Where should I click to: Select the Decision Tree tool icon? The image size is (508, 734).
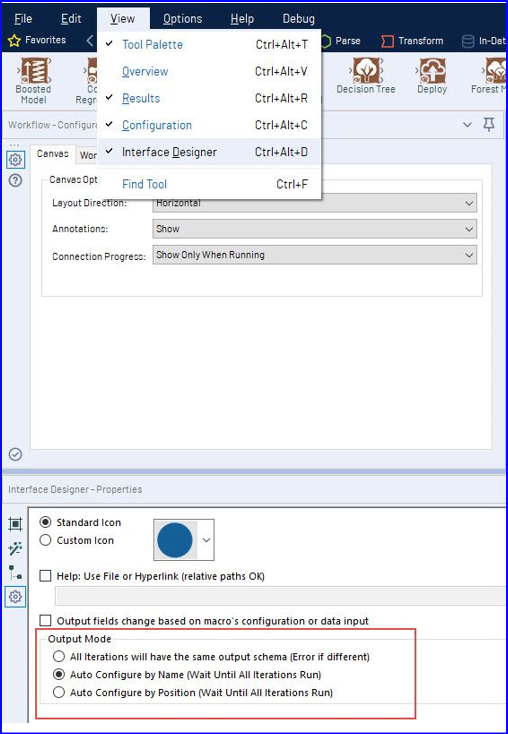point(366,71)
